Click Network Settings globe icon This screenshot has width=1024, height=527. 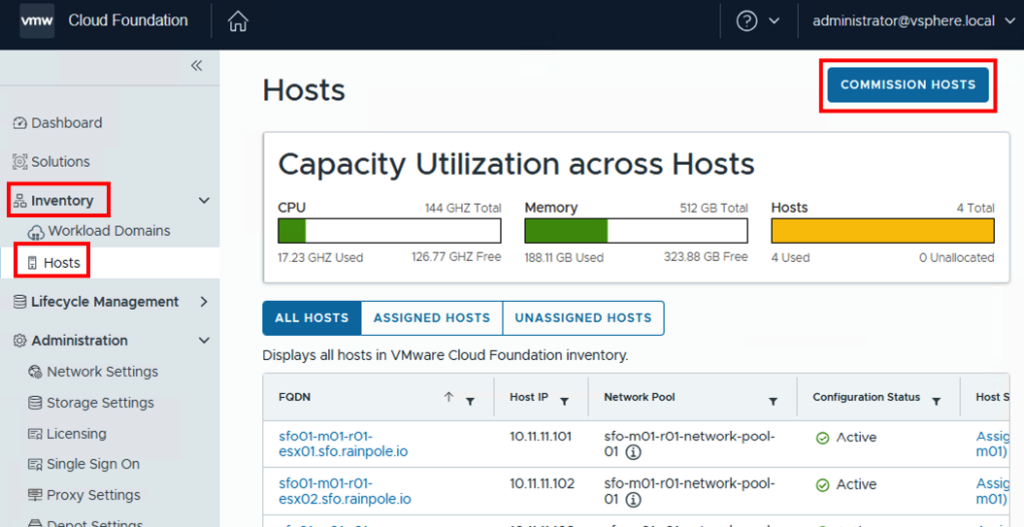[x=35, y=372]
